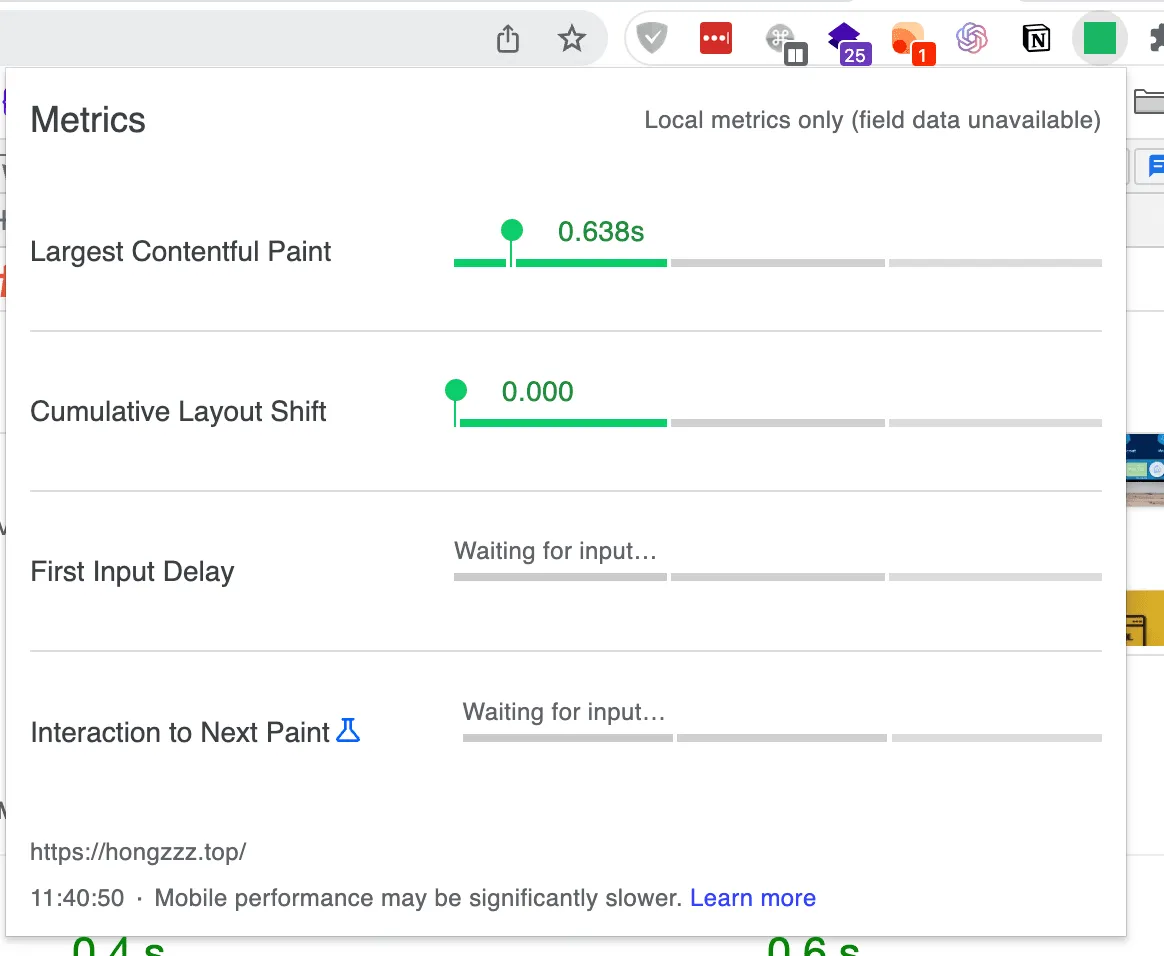Open the red LastPass extension
The image size is (1164, 956).
[716, 39]
